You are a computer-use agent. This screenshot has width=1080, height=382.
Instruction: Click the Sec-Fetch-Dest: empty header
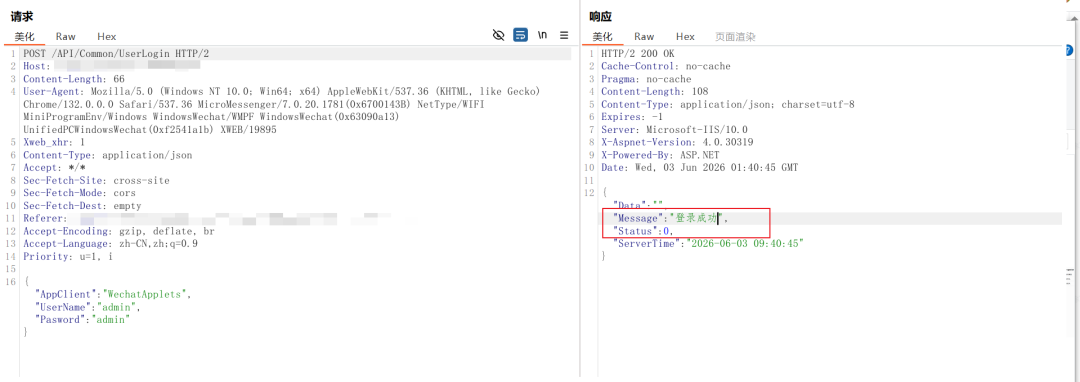pos(83,206)
